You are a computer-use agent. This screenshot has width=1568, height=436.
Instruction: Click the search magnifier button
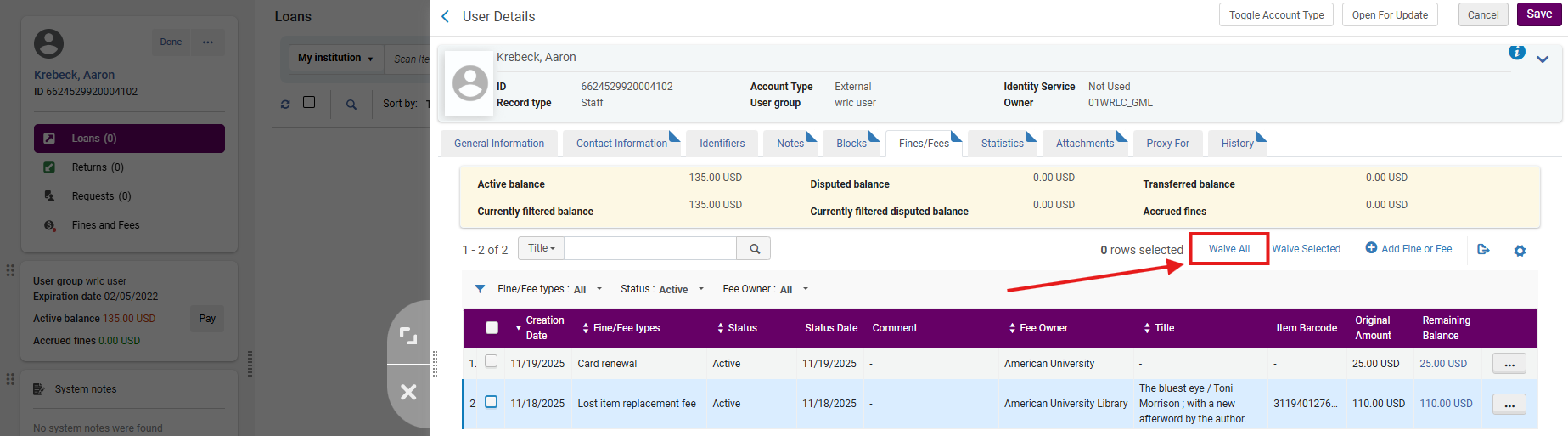(754, 248)
